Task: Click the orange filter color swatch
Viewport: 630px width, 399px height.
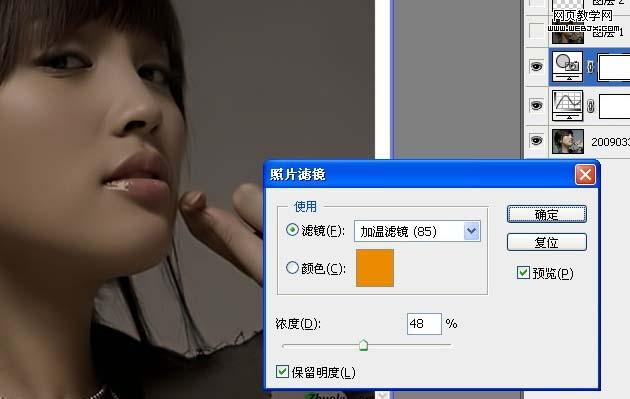Action: 374,268
